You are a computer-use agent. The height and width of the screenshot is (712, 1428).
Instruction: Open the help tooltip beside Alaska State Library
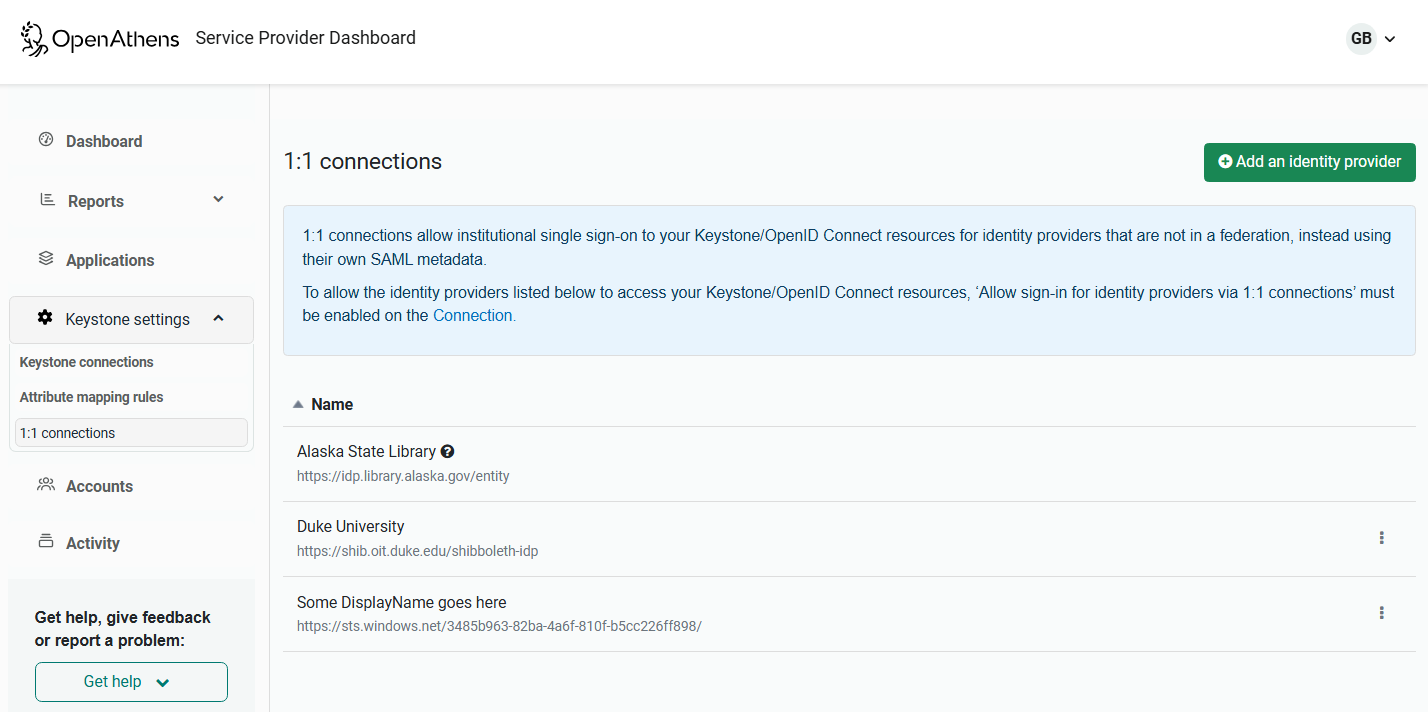(447, 451)
